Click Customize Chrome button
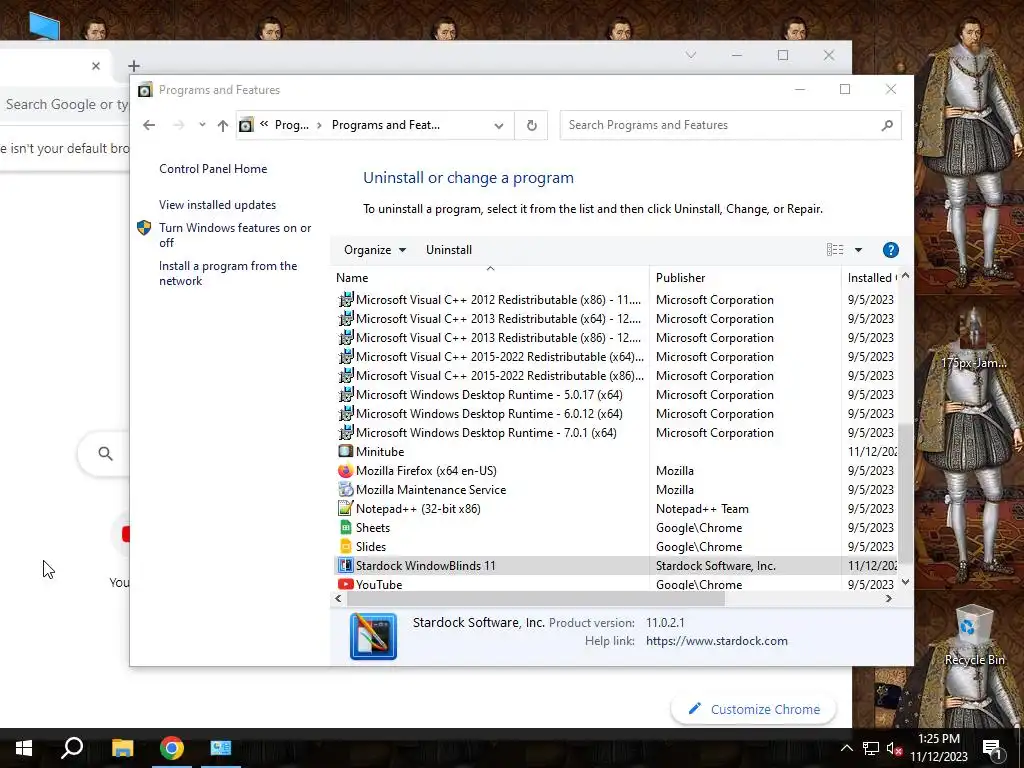Viewport: 1024px width, 768px height. [754, 709]
